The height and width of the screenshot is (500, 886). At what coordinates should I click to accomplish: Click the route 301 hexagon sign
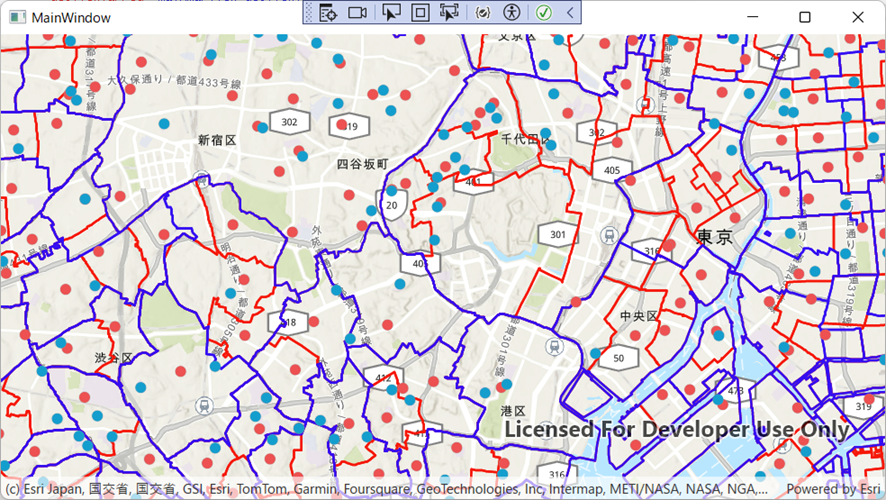tap(558, 234)
